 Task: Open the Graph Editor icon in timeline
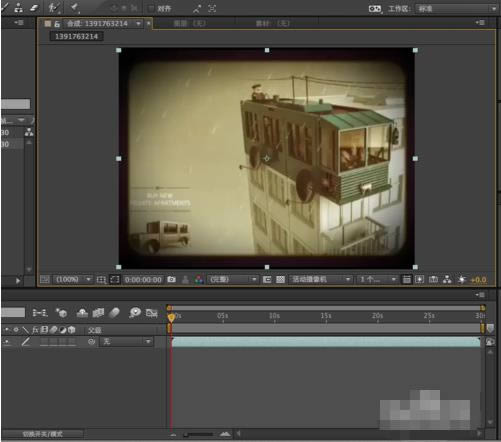point(151,313)
